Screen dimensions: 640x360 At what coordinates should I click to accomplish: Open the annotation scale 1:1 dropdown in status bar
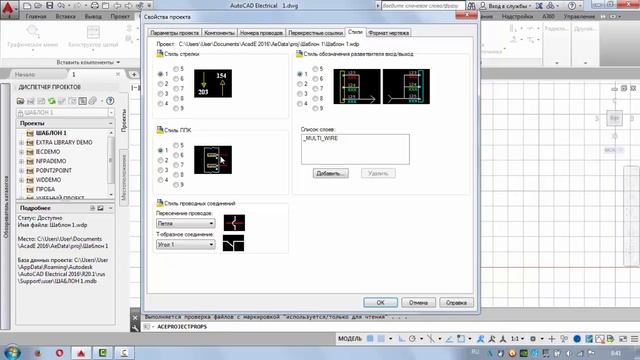tap(517, 339)
